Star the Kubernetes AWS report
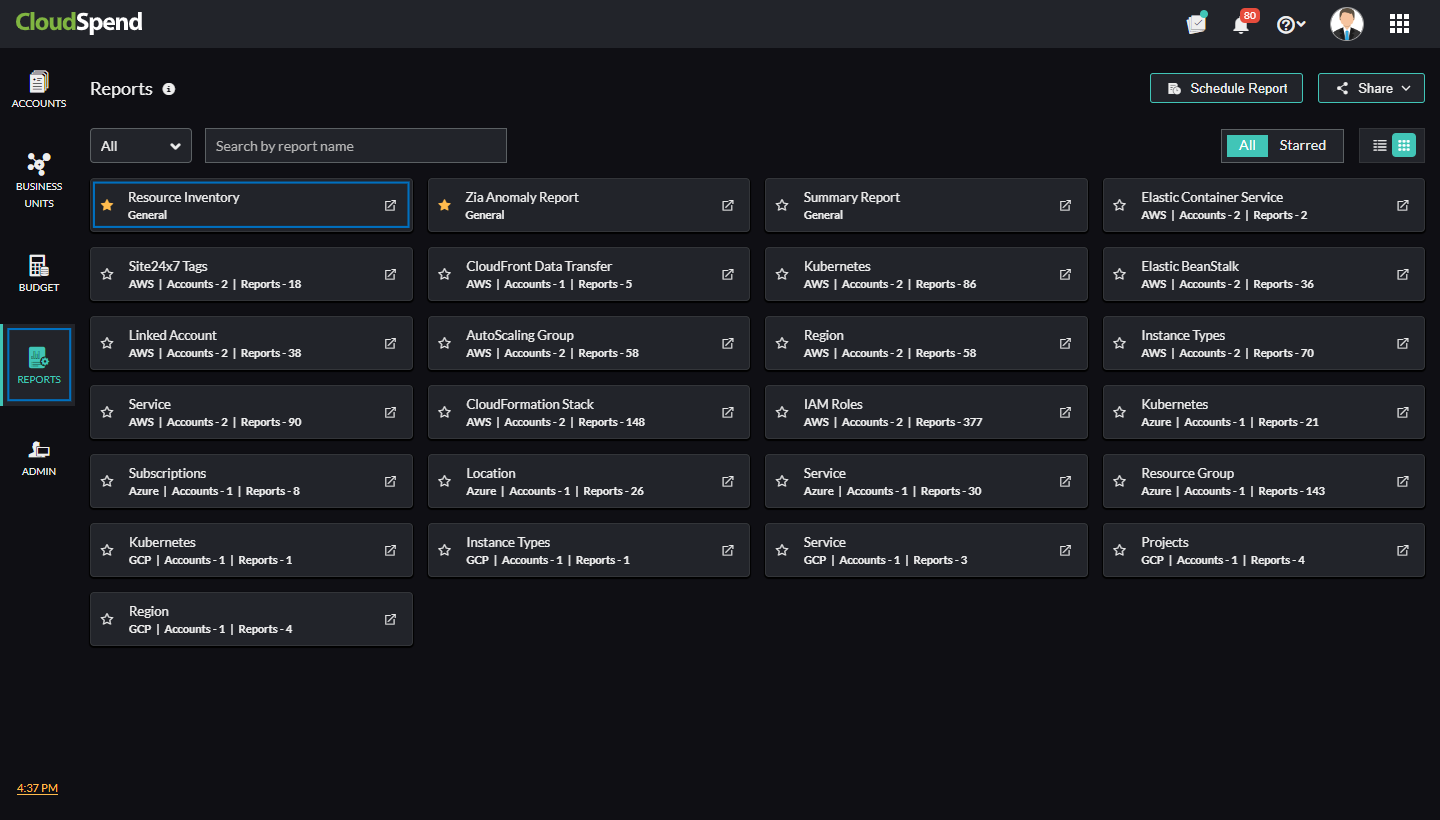The image size is (1440, 820). click(x=782, y=274)
